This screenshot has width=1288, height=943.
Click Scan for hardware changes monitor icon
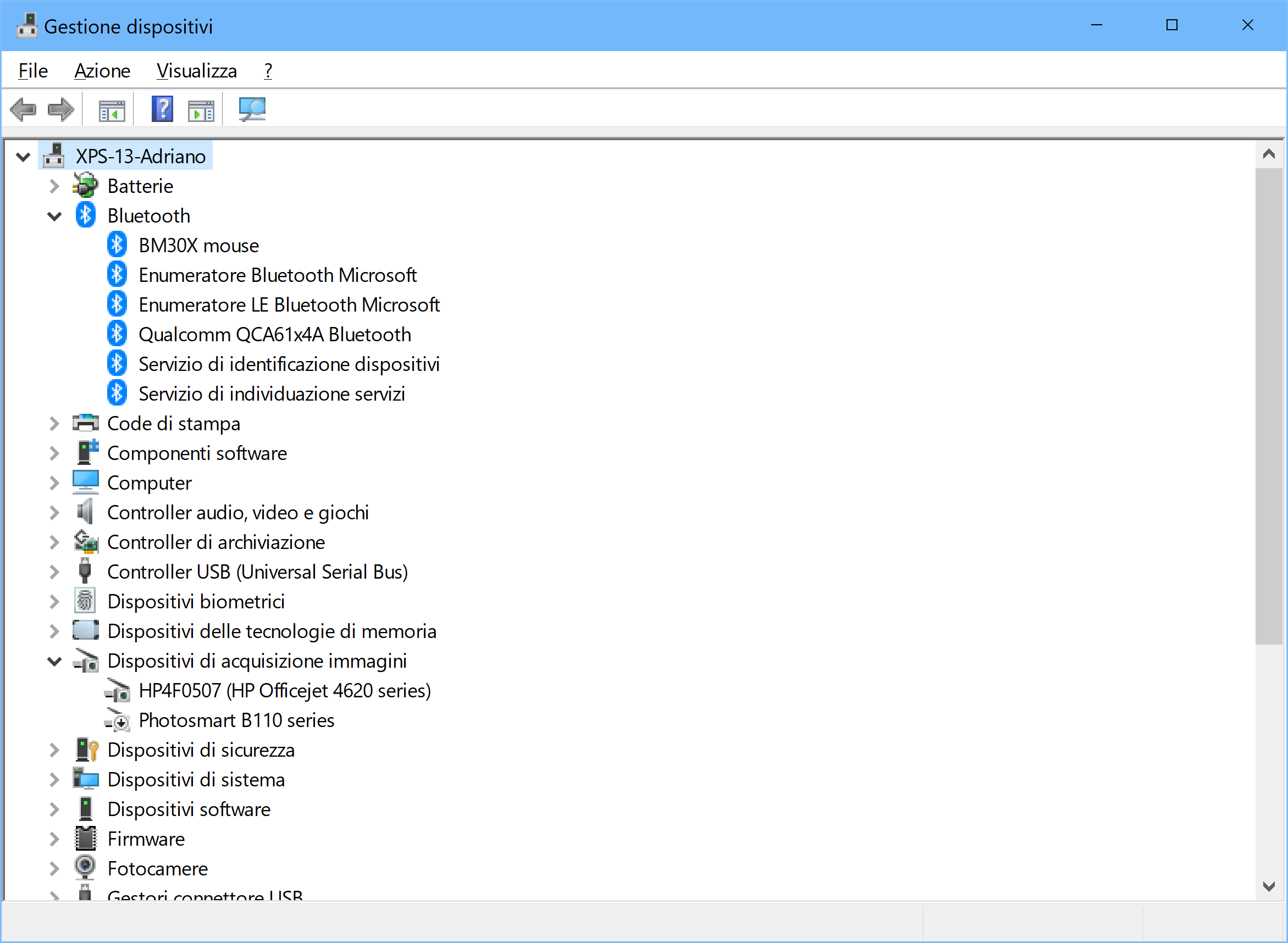point(252,109)
